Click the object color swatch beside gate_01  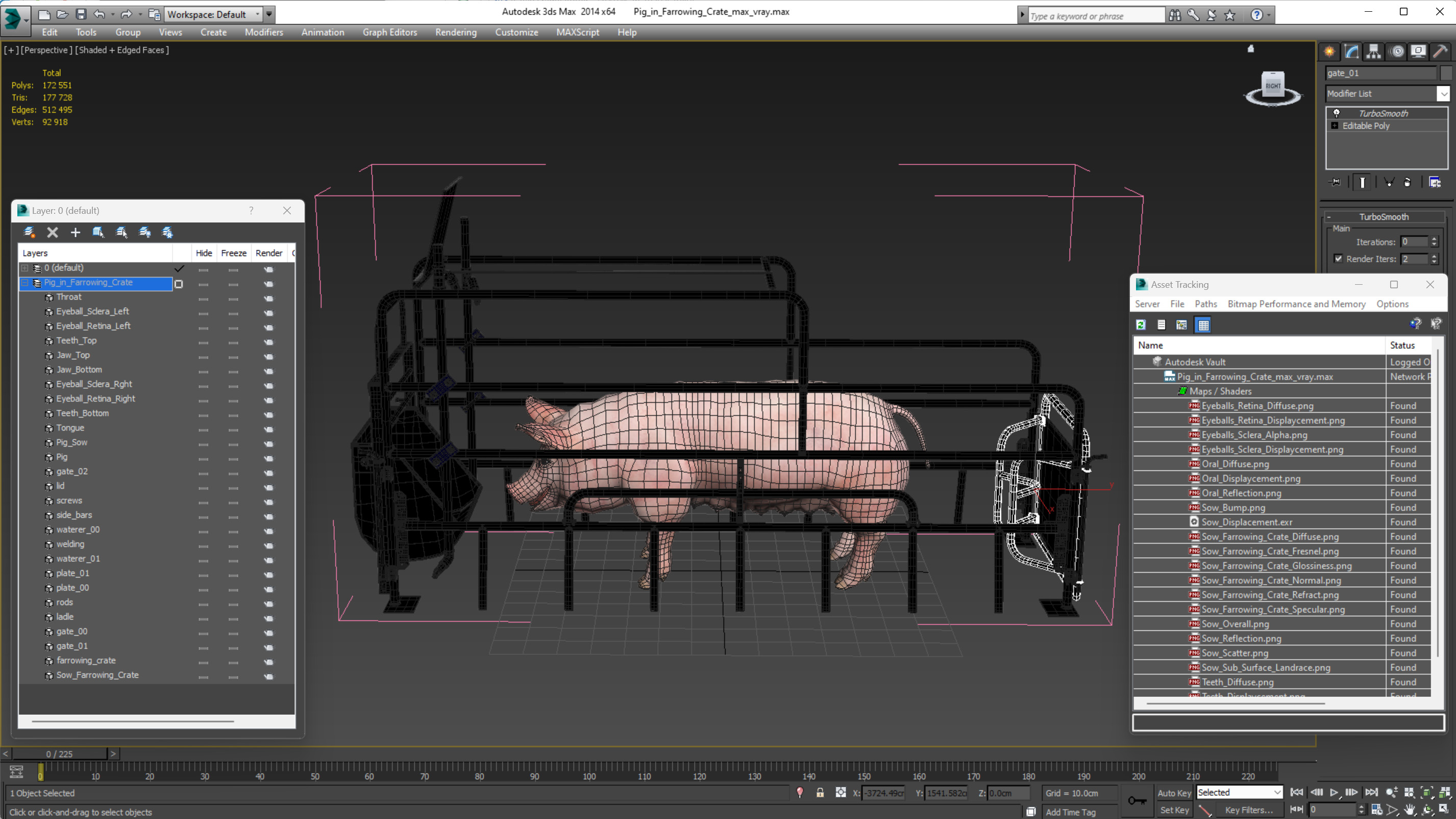1446,73
